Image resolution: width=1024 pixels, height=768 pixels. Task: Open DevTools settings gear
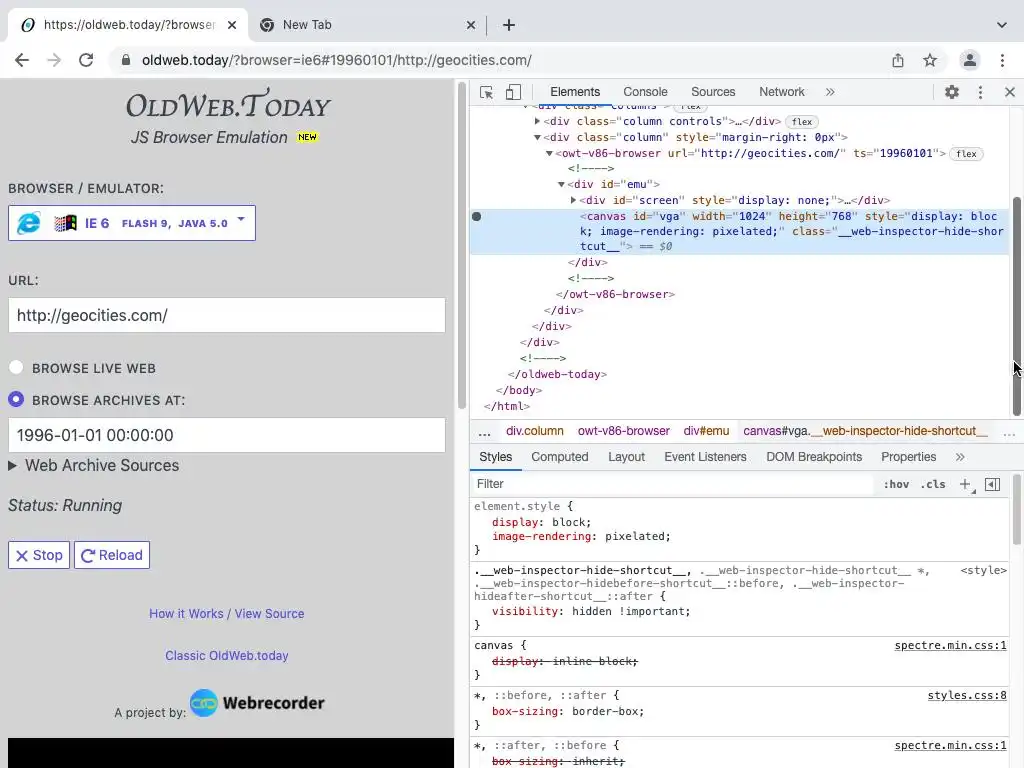tap(952, 92)
